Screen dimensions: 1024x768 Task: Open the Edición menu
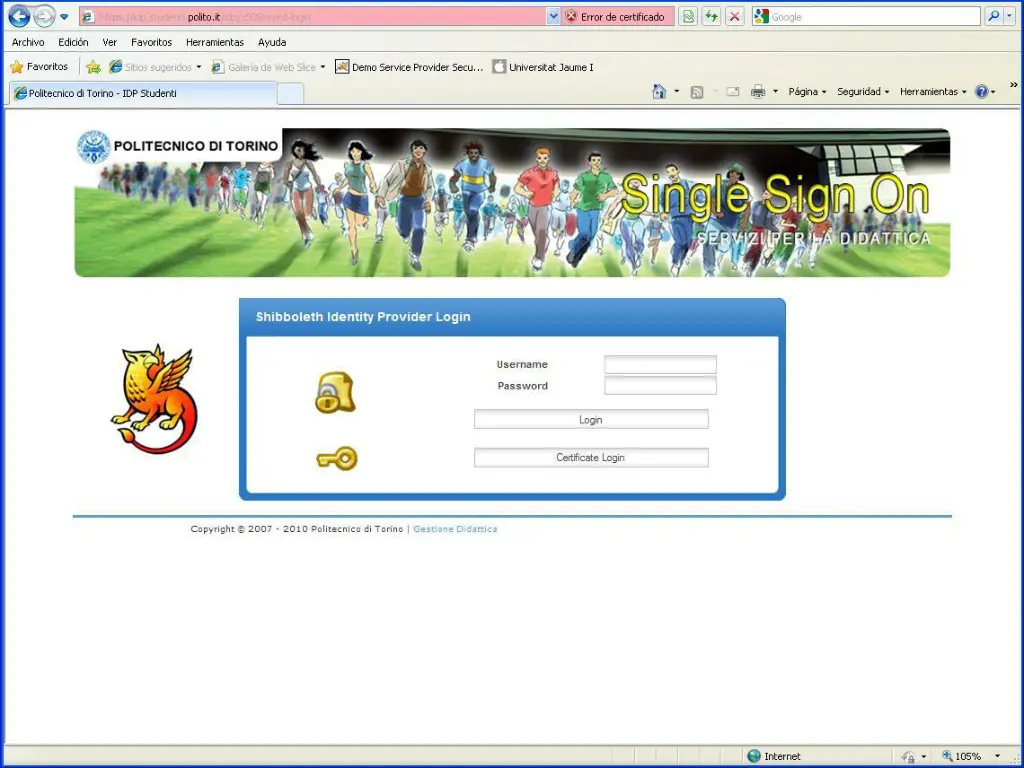pyautogui.click(x=73, y=42)
